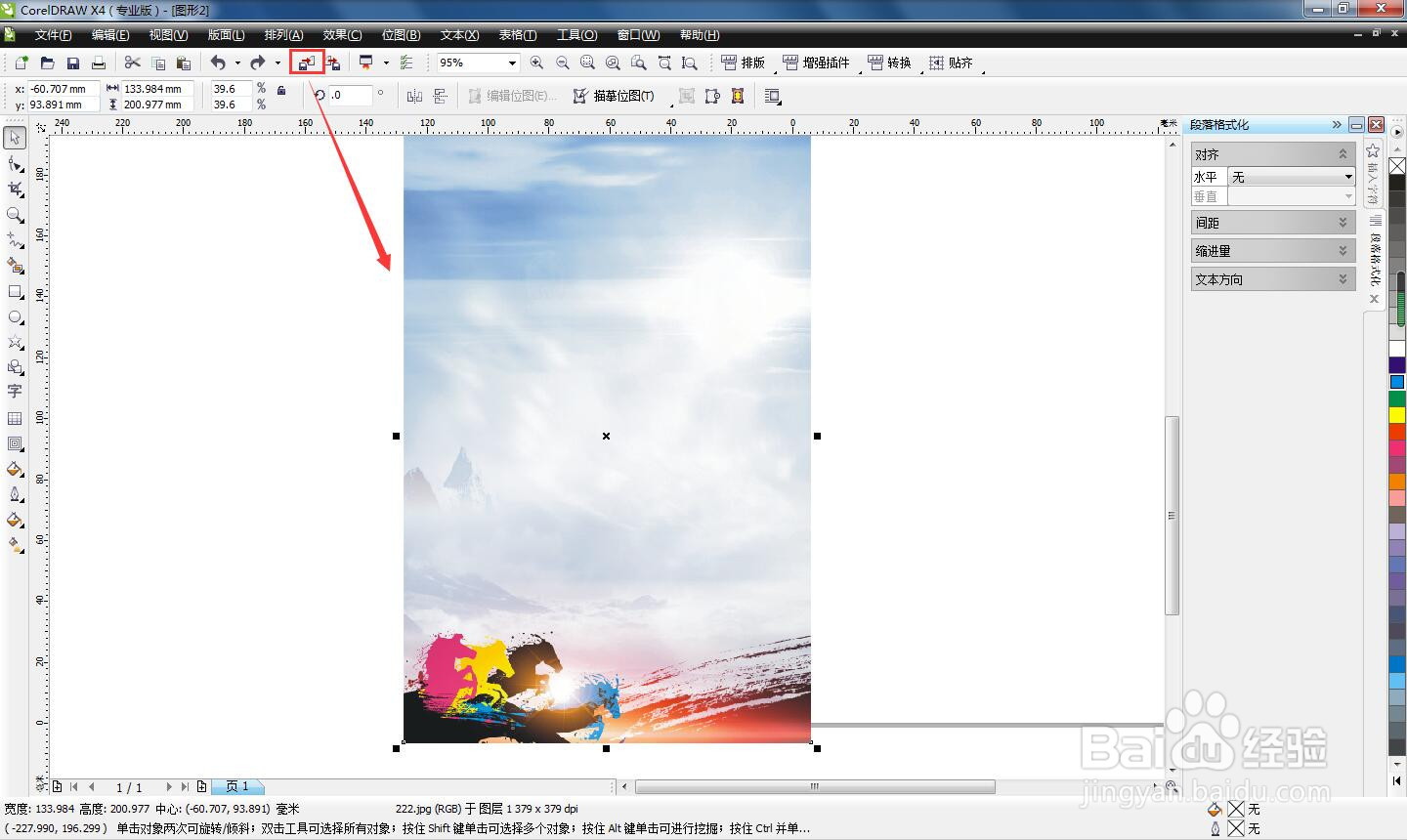The image size is (1407, 840).
Task: Click the Export icon
Action: 333,63
